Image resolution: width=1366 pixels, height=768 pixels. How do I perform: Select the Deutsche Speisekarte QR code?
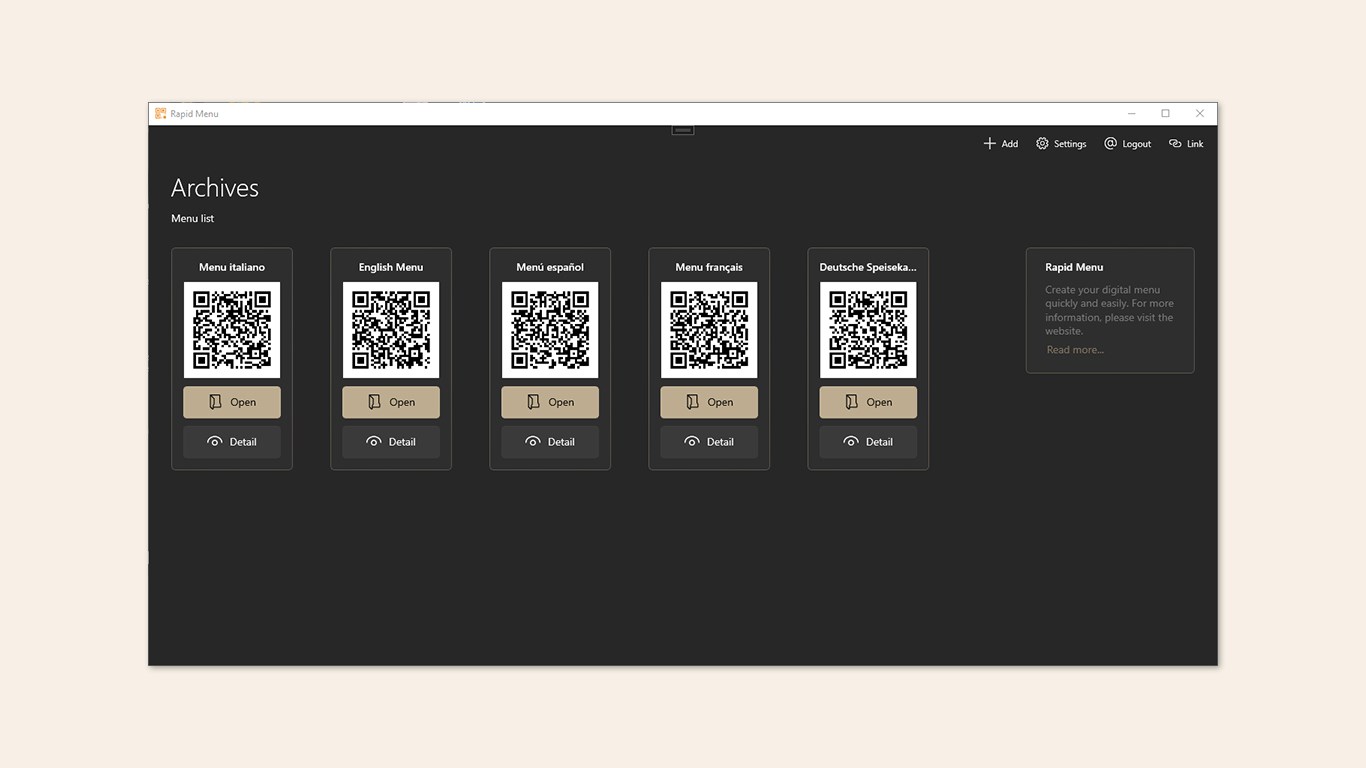[x=868, y=330]
